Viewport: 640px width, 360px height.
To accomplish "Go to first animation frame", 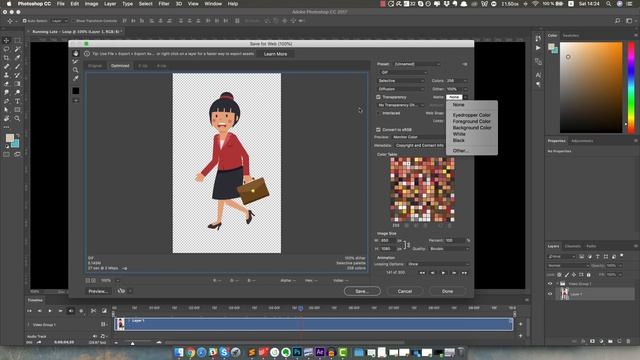I will tap(422, 273).
